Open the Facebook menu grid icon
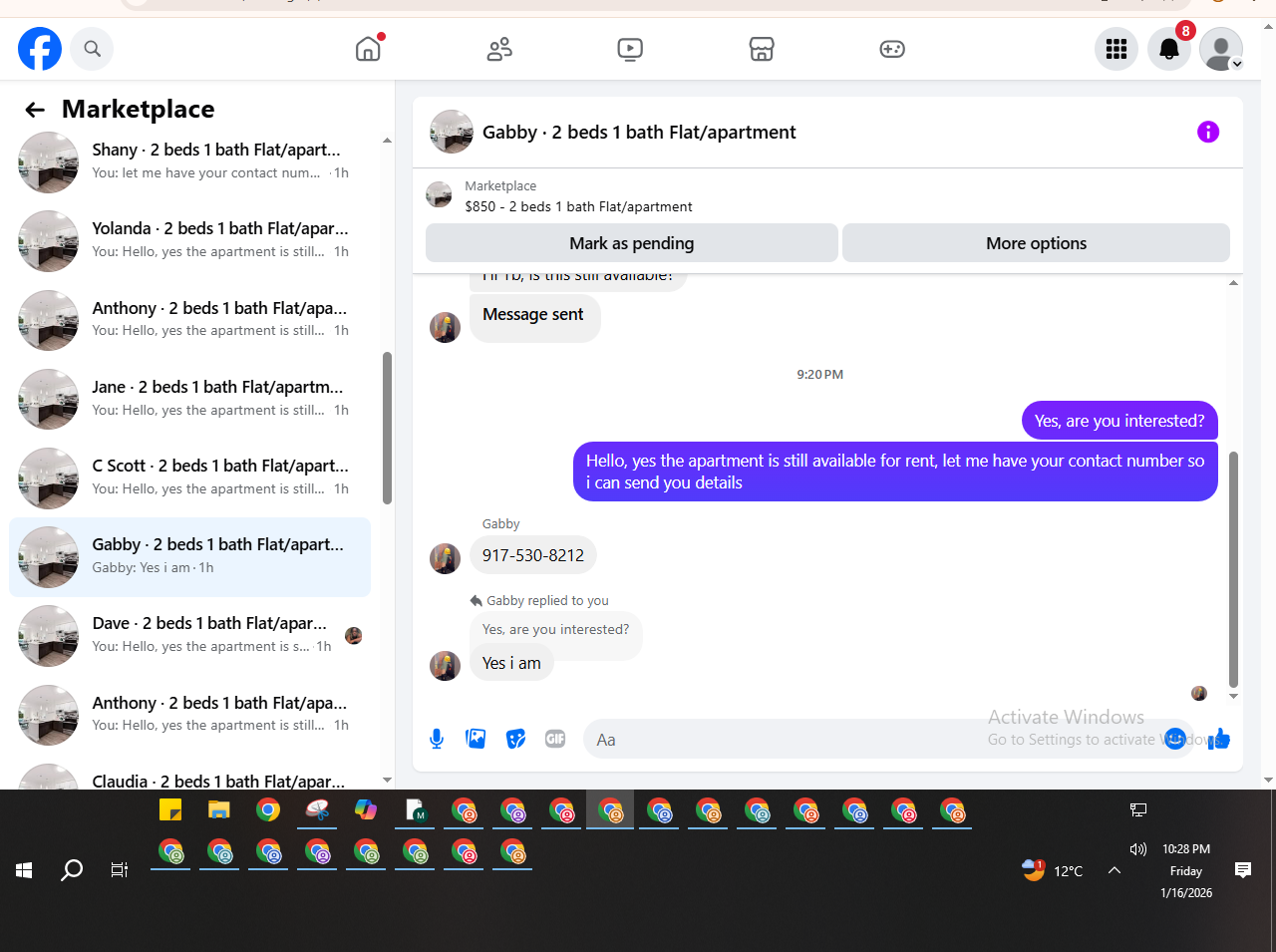The image size is (1276, 952). [1116, 48]
